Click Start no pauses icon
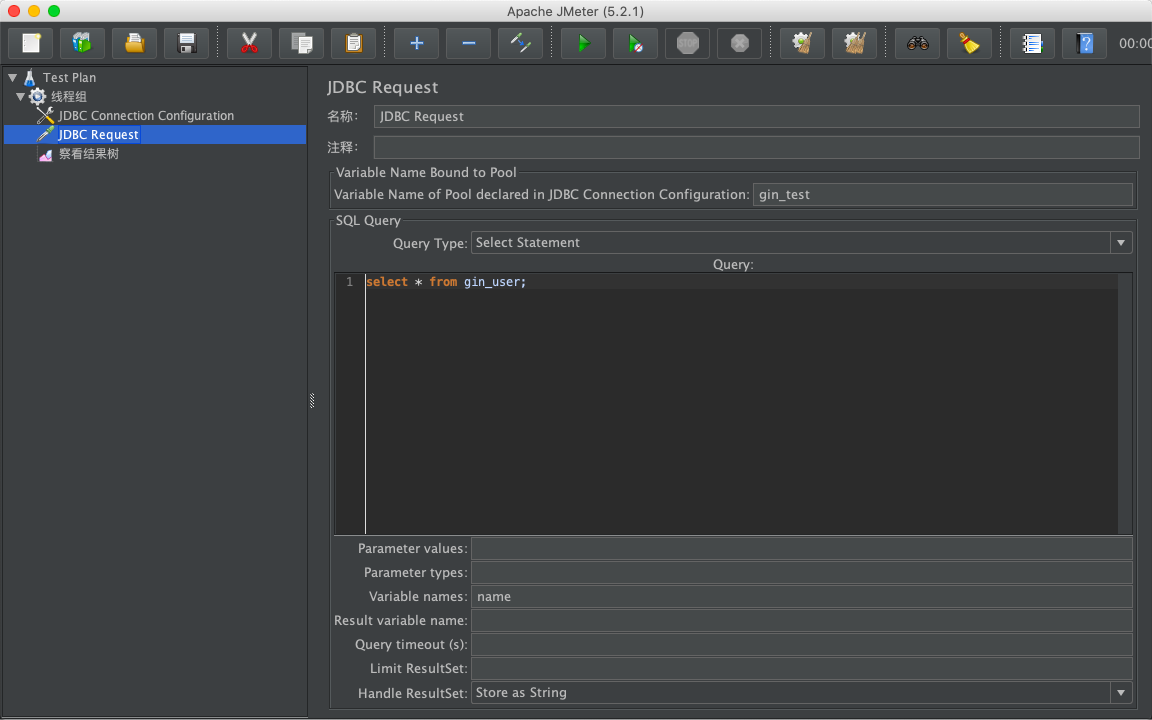Image resolution: width=1152 pixels, height=720 pixels. coord(636,43)
